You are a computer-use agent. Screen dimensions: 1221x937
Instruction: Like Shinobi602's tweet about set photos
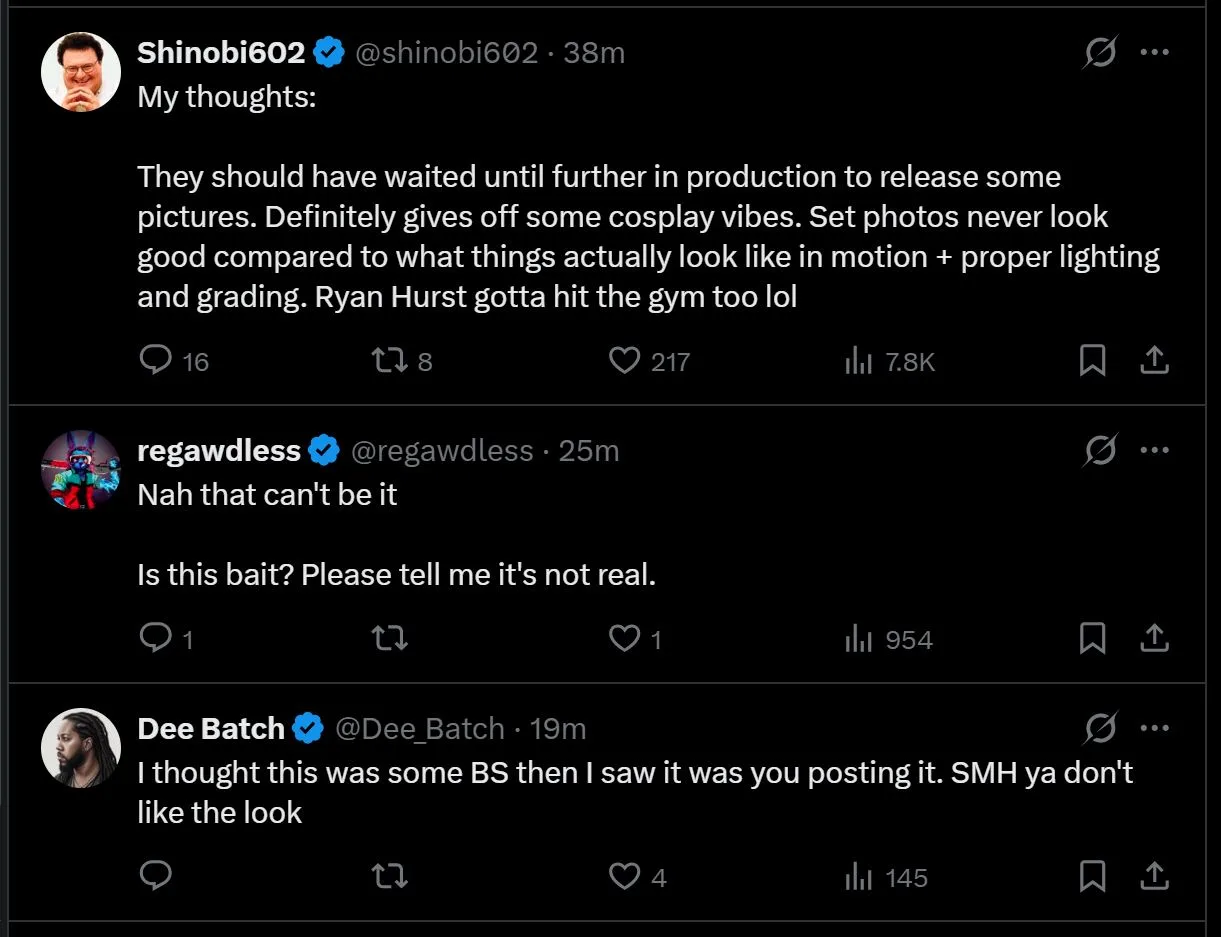(x=624, y=361)
